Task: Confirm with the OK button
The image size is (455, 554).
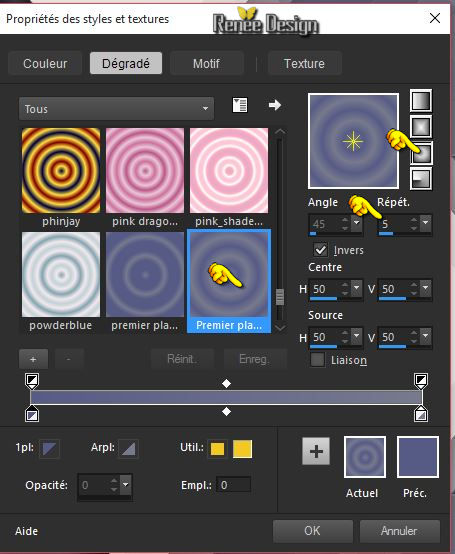Action: tap(313, 531)
